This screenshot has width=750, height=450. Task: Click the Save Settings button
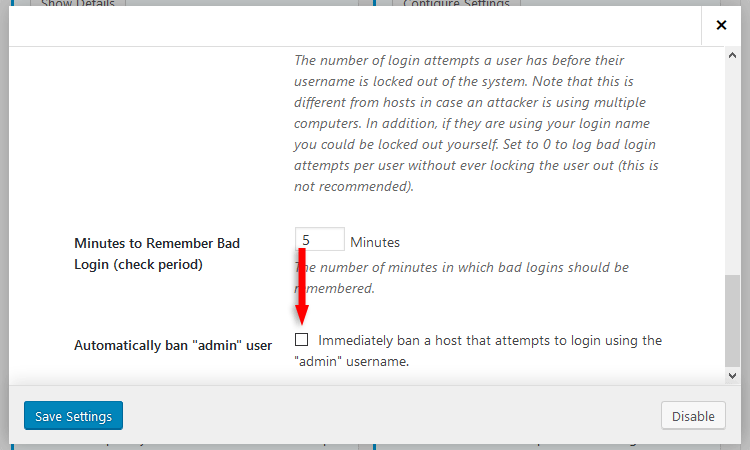click(x=73, y=416)
